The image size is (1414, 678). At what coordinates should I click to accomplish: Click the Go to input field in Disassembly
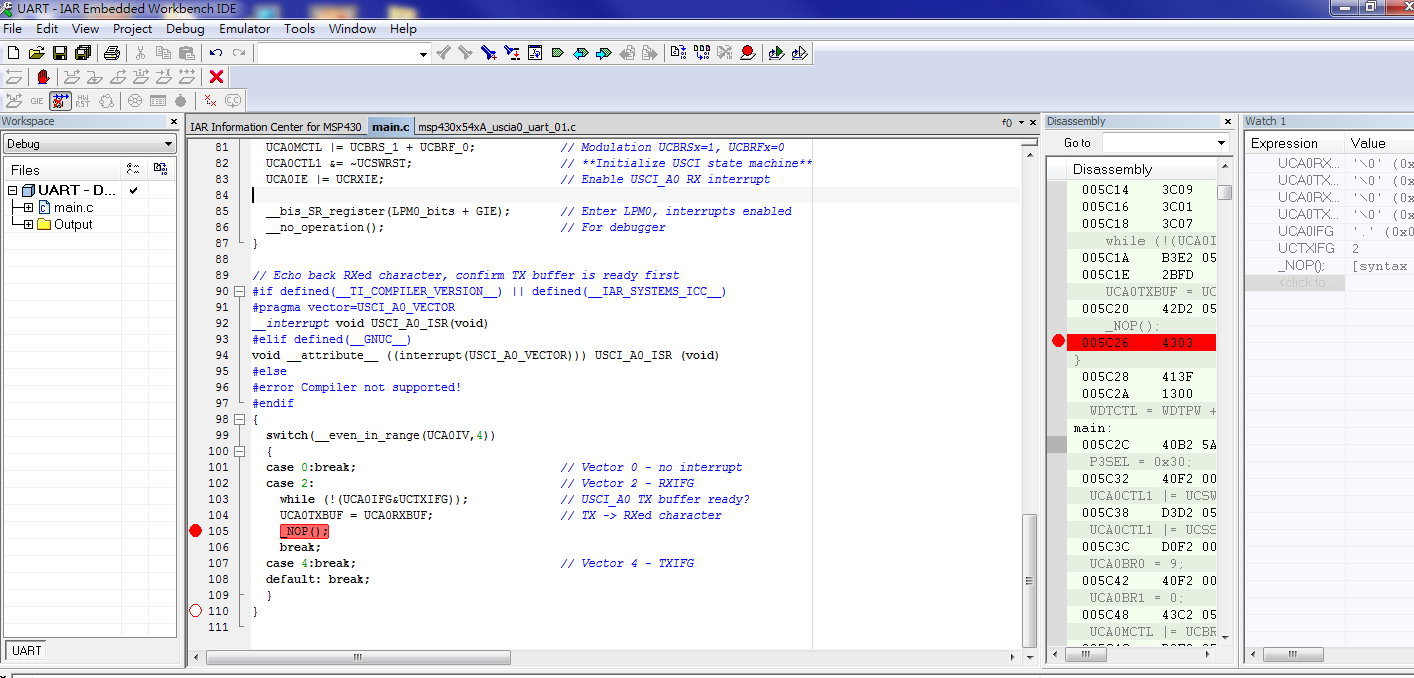[1157, 143]
